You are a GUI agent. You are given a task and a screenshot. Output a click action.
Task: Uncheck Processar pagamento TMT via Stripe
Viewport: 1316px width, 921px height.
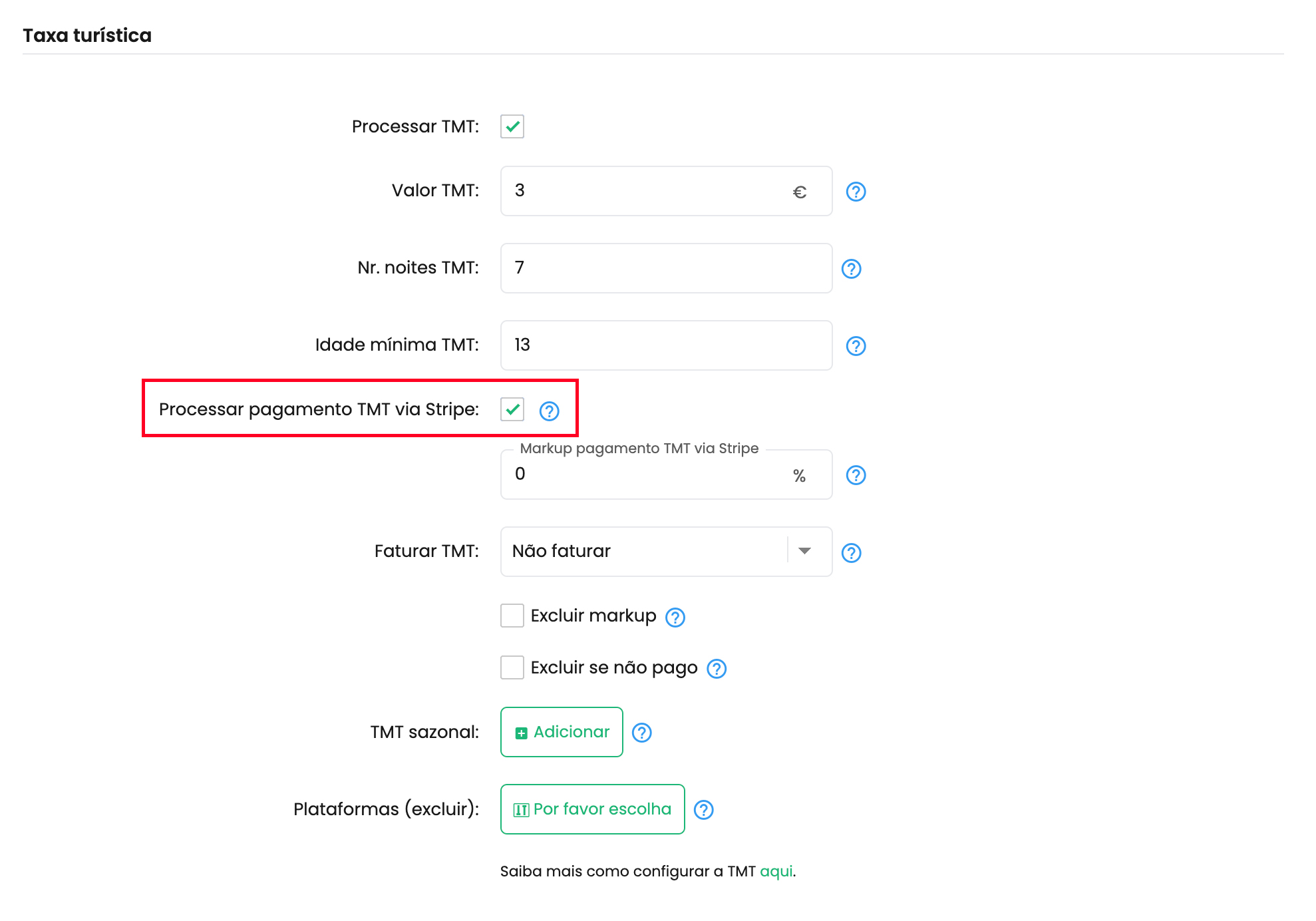pos(512,409)
